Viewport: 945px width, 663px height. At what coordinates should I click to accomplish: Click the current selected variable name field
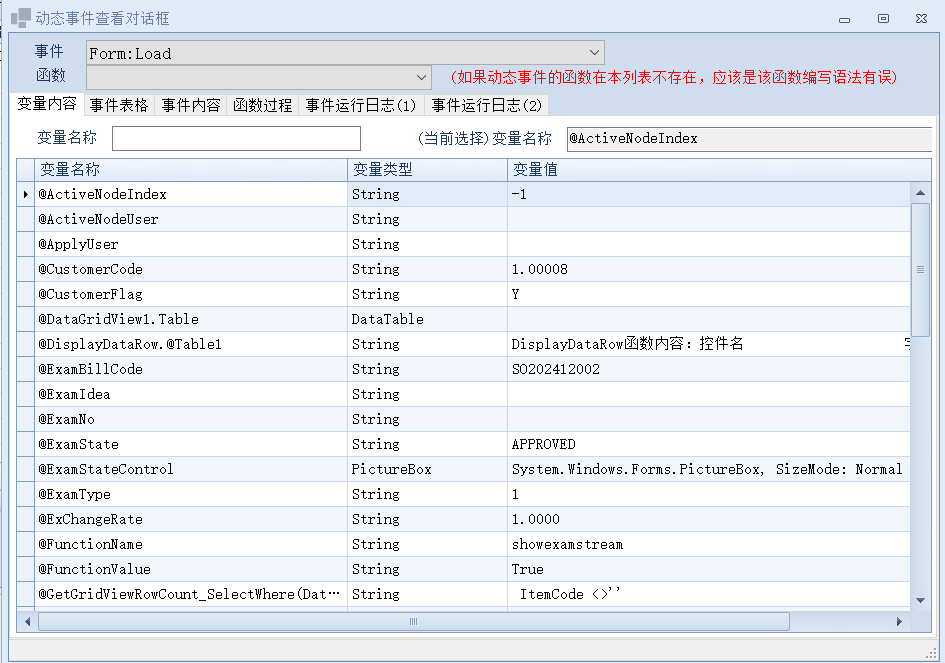[x=748, y=138]
